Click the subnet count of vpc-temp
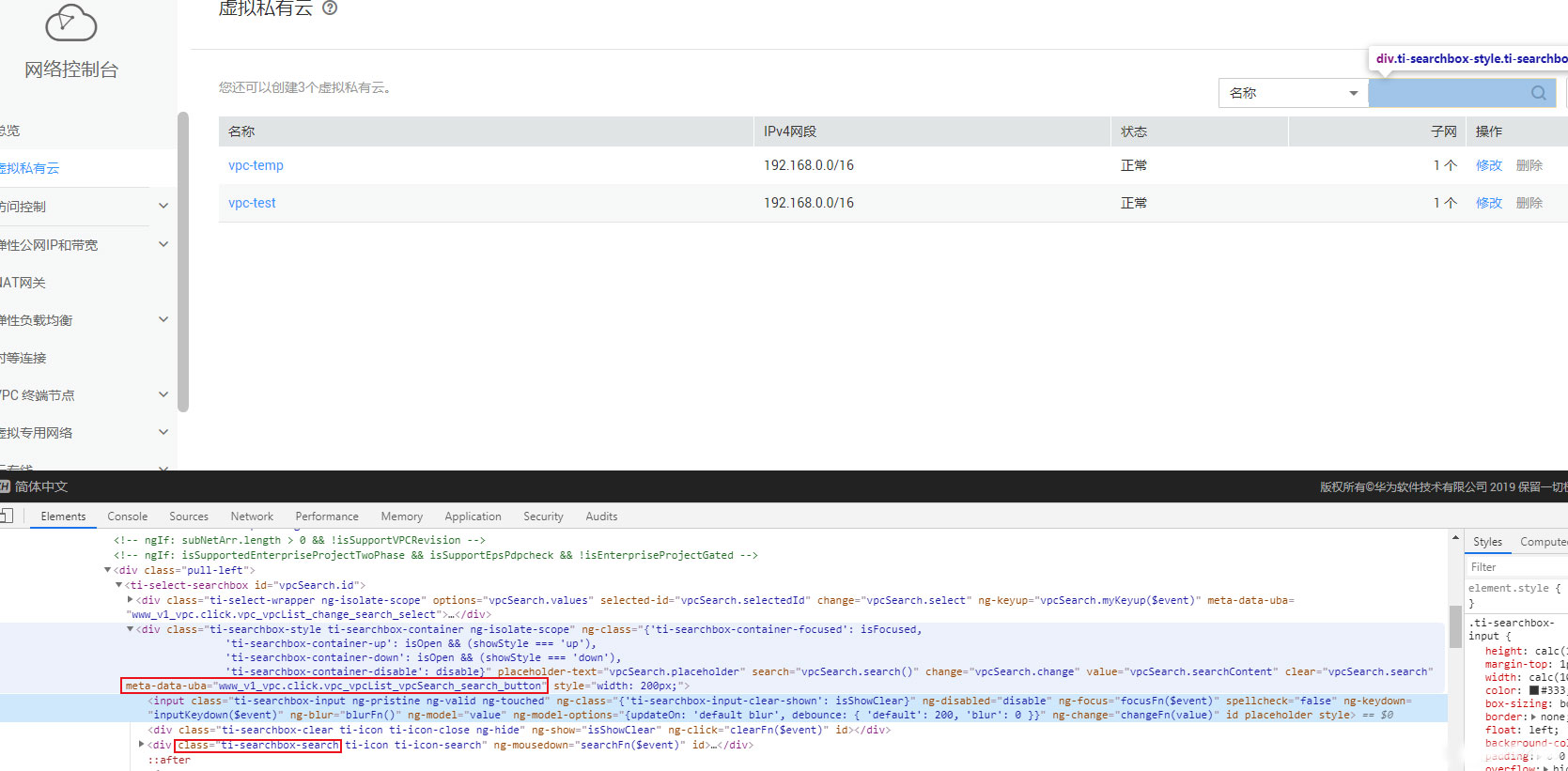 [1445, 165]
